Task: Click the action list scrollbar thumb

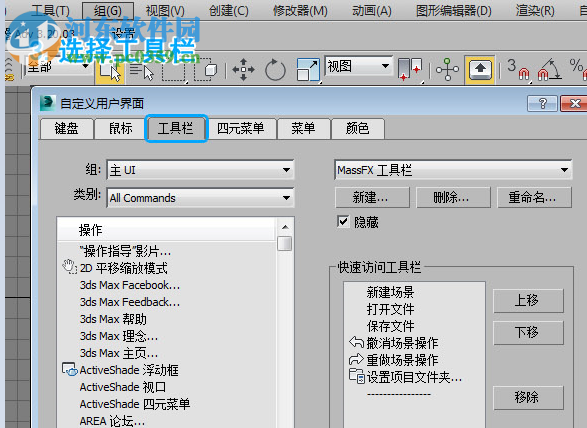Action: point(285,243)
